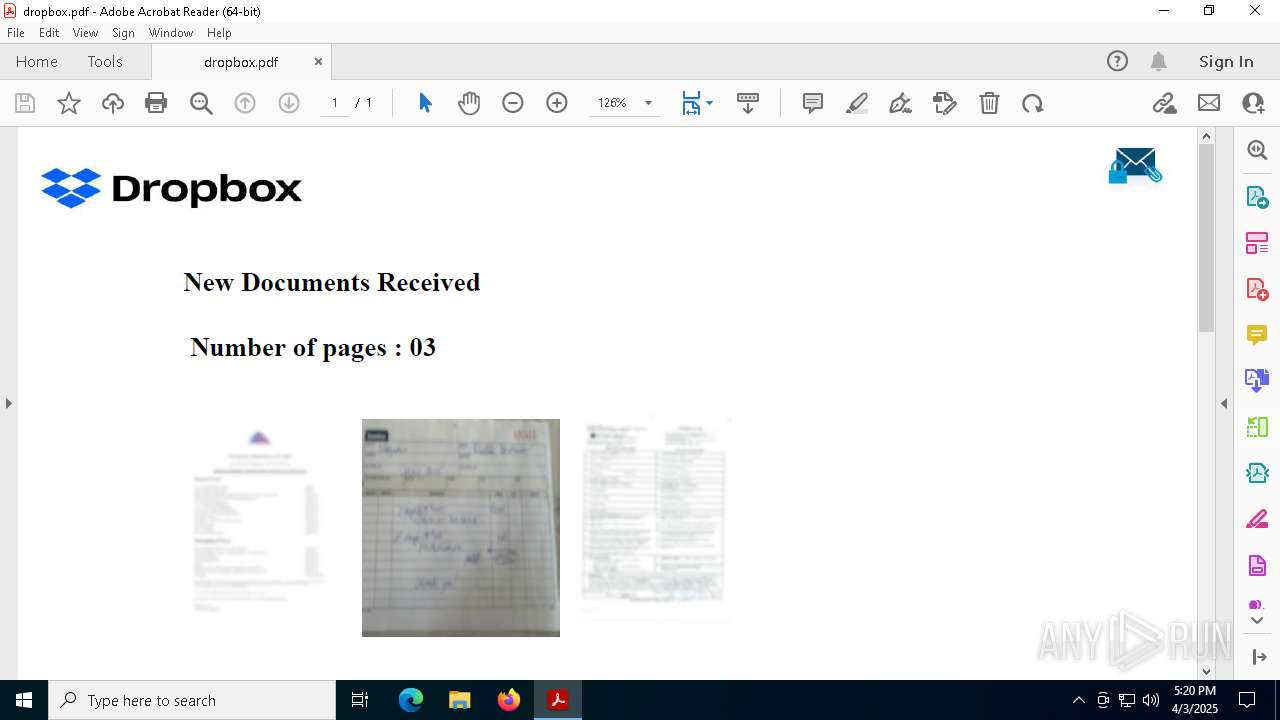
Task: Open the View menu
Action: point(86,33)
